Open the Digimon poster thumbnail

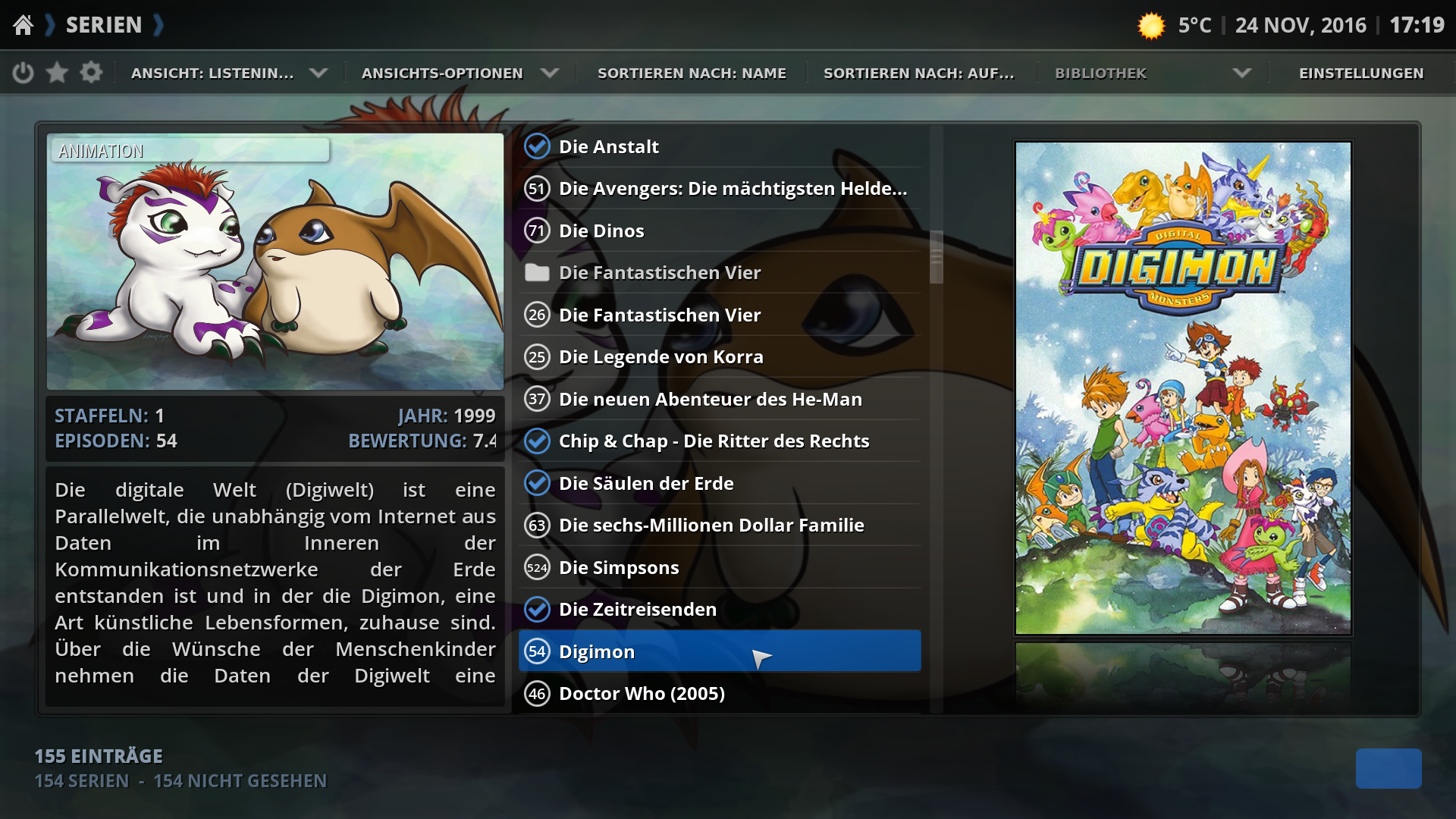1183,388
